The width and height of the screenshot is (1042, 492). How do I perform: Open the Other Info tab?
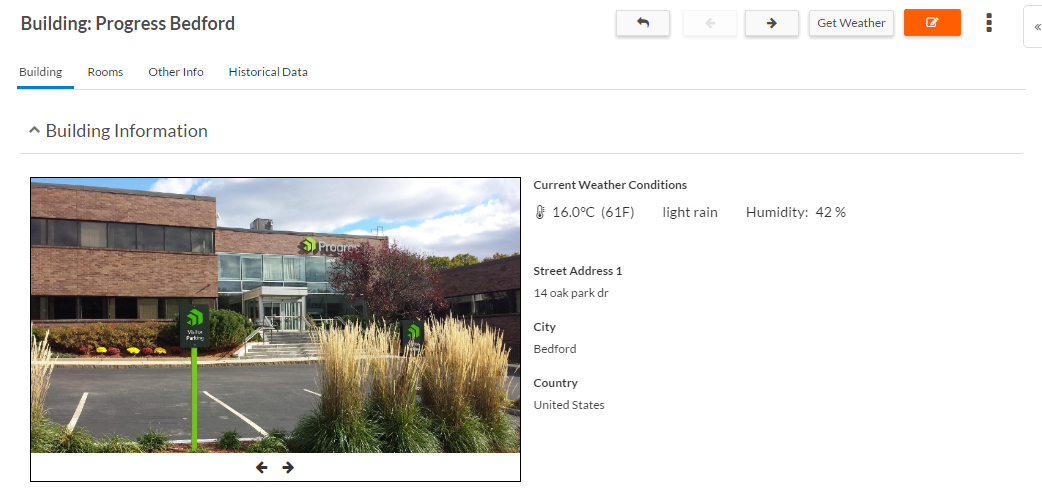pos(175,72)
